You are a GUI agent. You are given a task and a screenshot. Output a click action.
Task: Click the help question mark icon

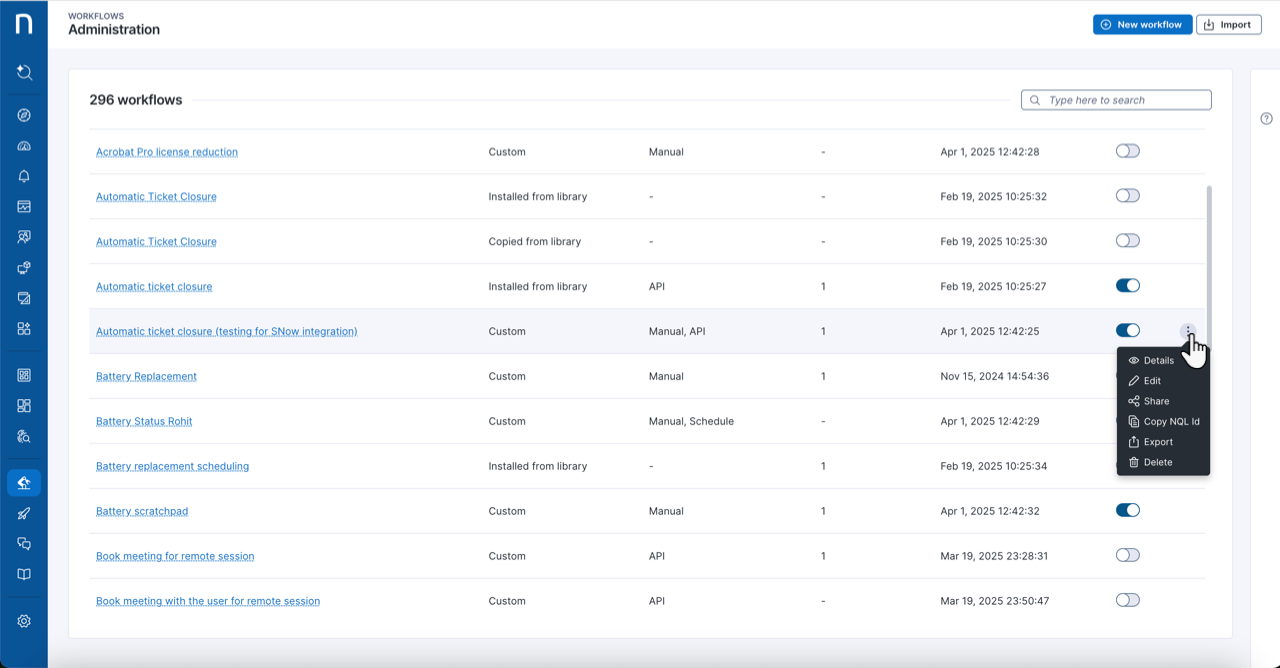[x=1266, y=119]
